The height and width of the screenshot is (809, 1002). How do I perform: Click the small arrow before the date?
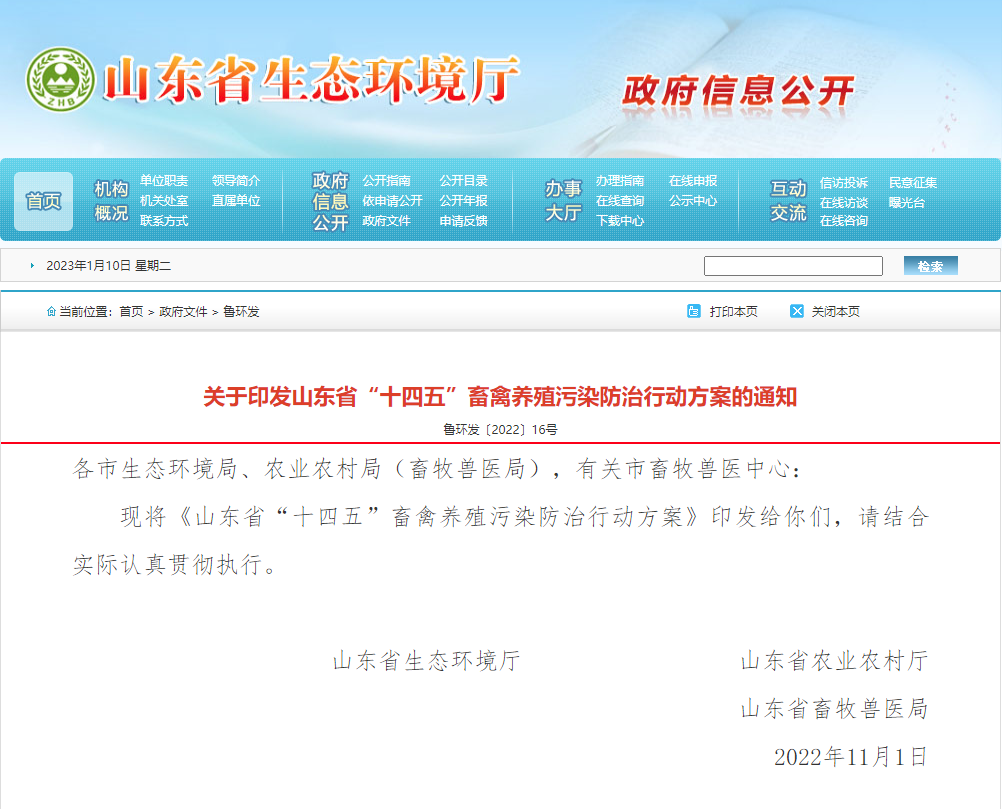33,266
